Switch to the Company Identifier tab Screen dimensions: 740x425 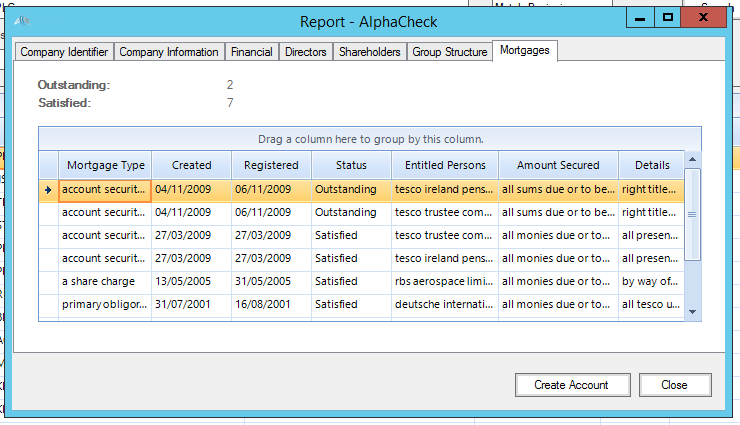[64, 52]
